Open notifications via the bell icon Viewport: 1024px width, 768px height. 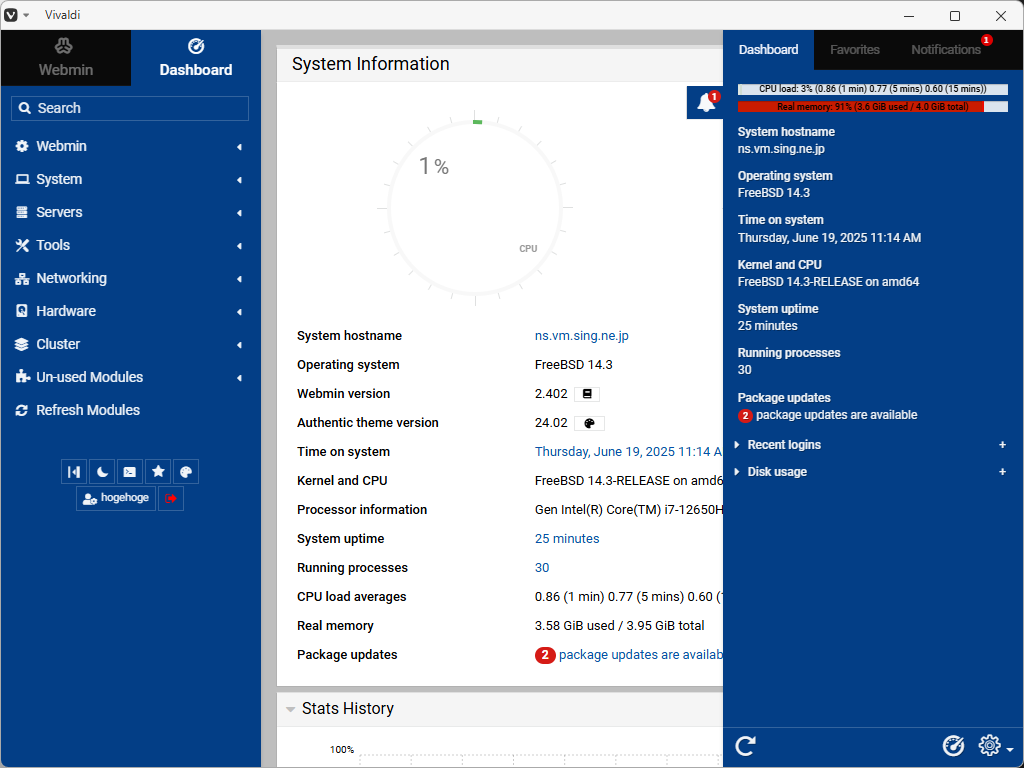pyautogui.click(x=705, y=103)
